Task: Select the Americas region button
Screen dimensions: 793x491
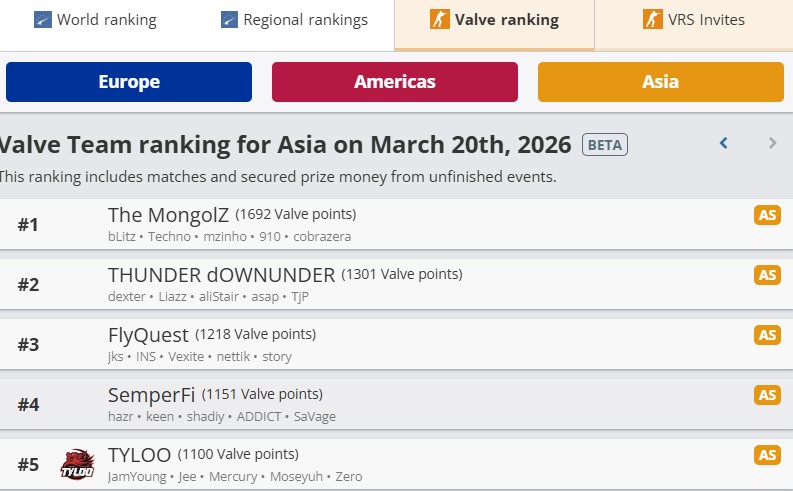Action: (x=395, y=82)
